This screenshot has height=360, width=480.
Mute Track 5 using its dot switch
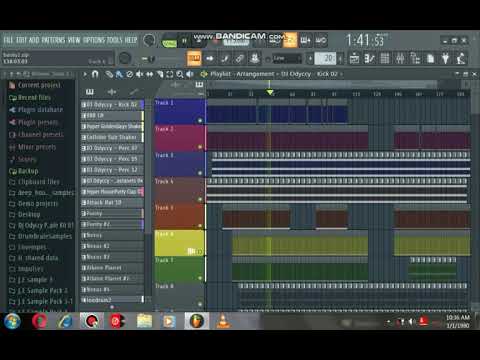point(200,225)
